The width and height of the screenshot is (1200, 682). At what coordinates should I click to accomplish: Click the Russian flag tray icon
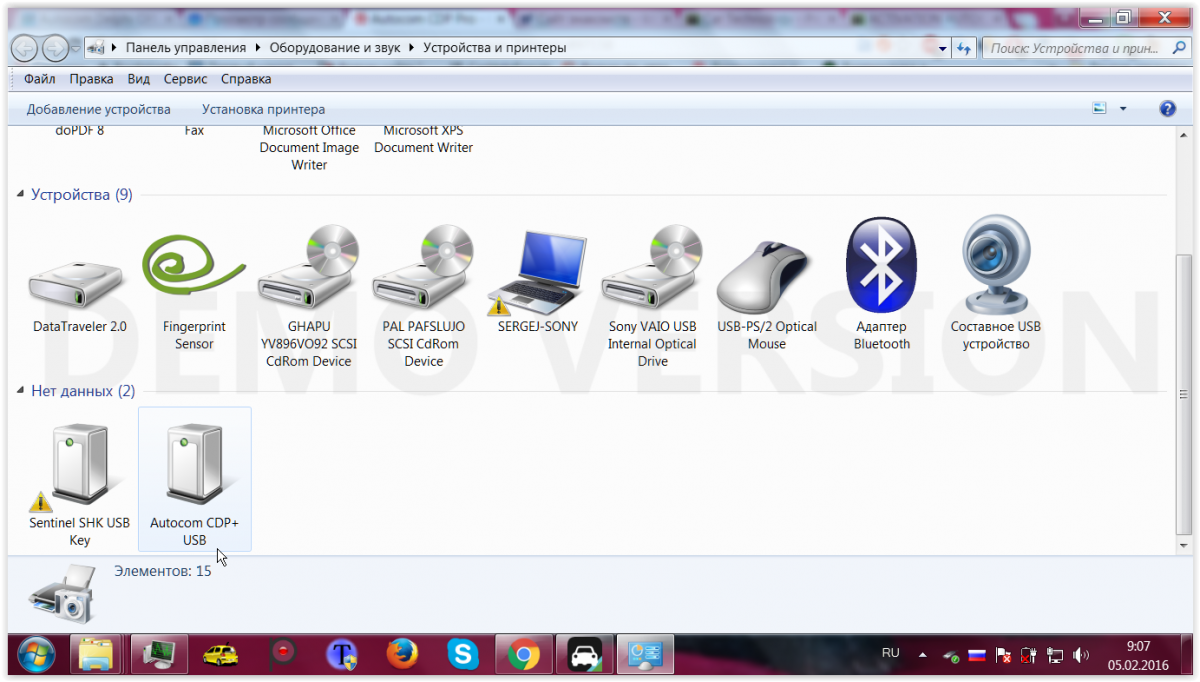tap(977, 656)
